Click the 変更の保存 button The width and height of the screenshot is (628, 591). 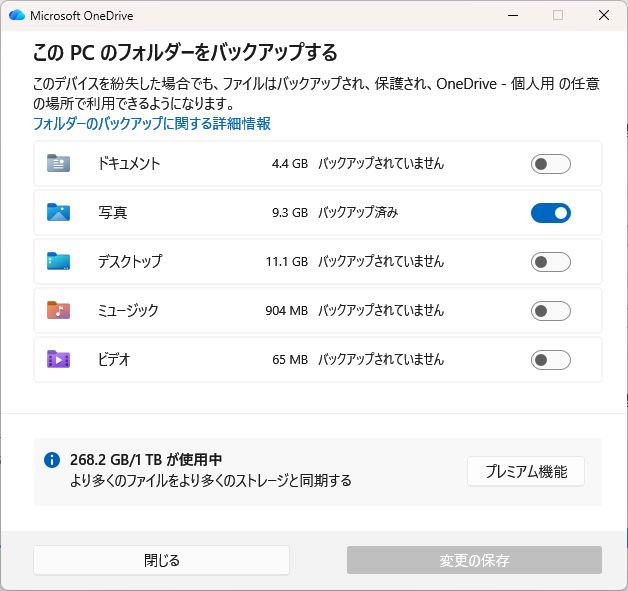point(474,560)
